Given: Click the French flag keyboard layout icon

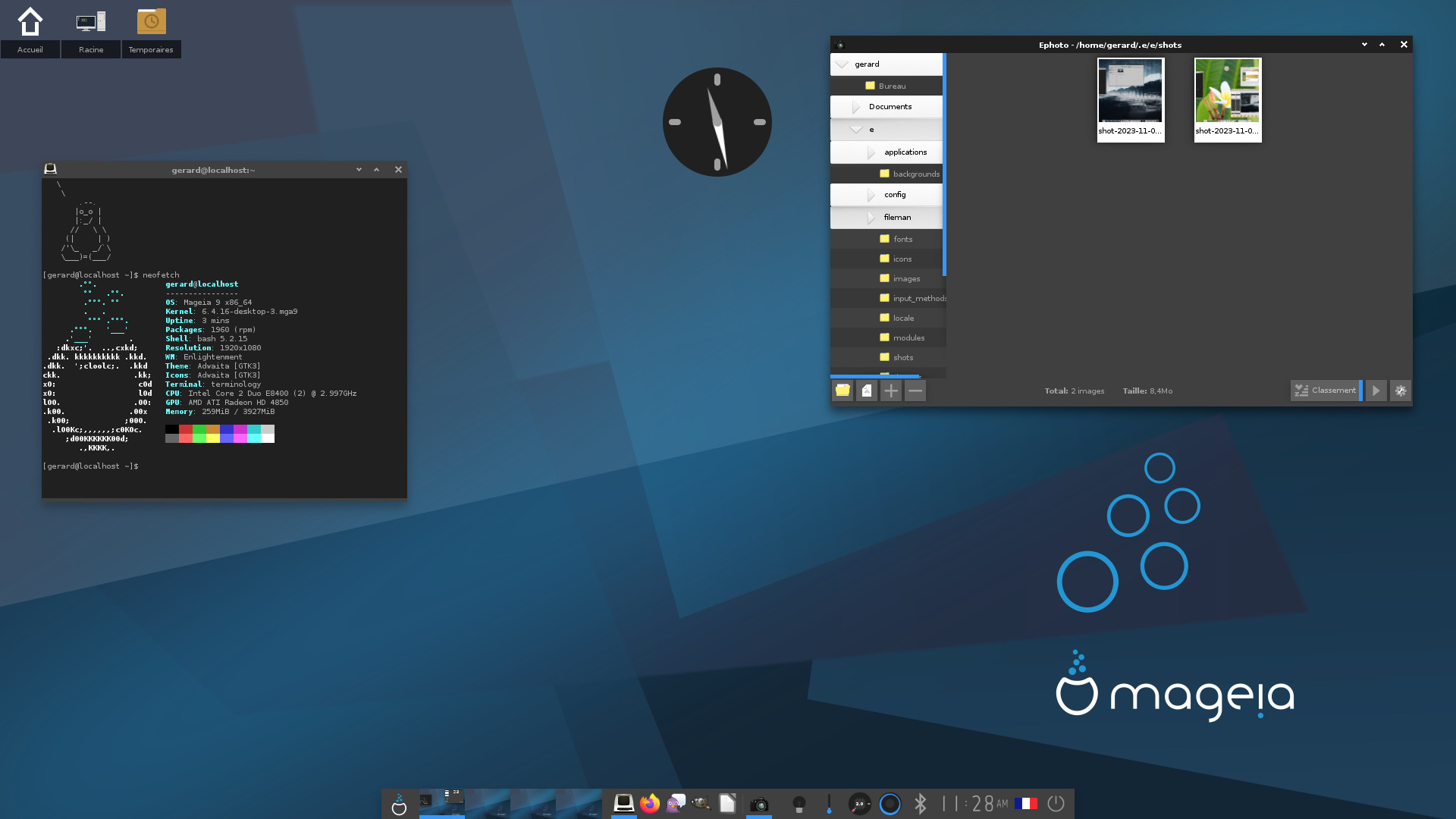Looking at the screenshot, I should click(x=1025, y=804).
